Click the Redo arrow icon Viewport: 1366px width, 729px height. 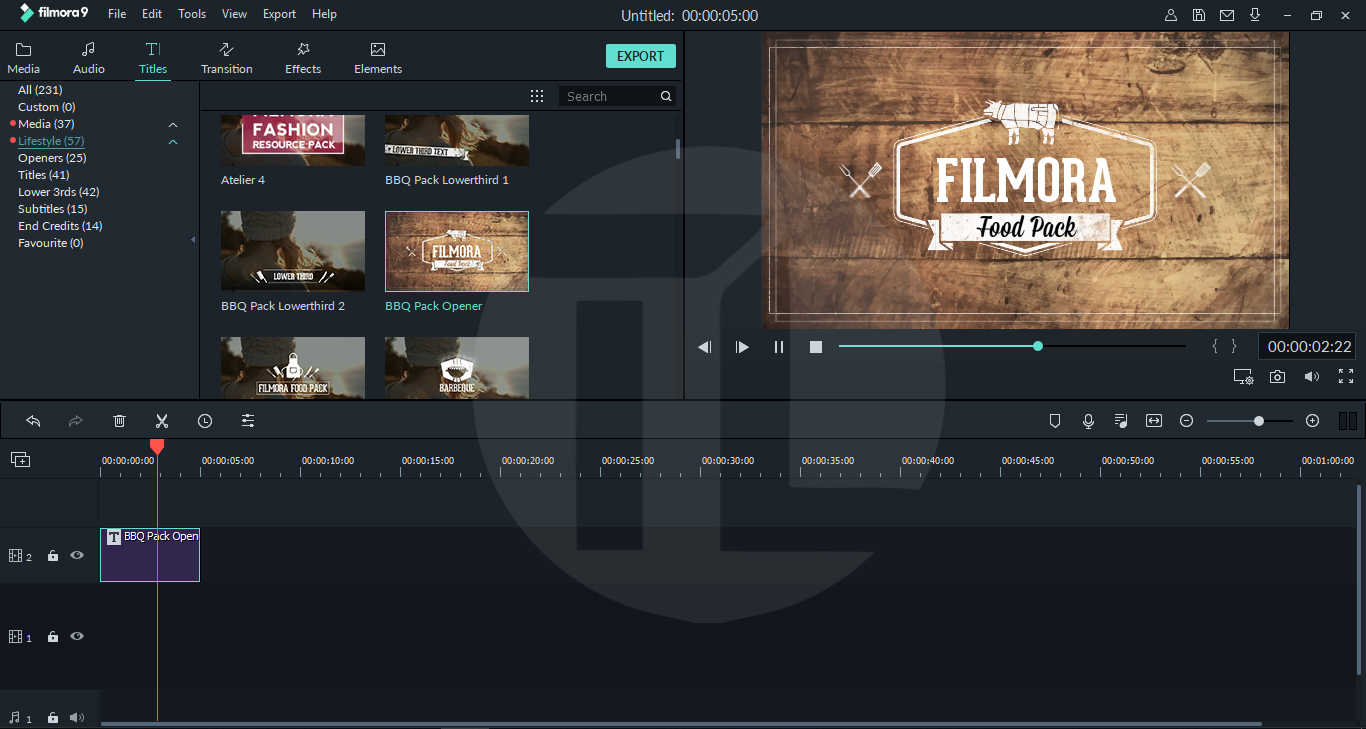pos(75,421)
